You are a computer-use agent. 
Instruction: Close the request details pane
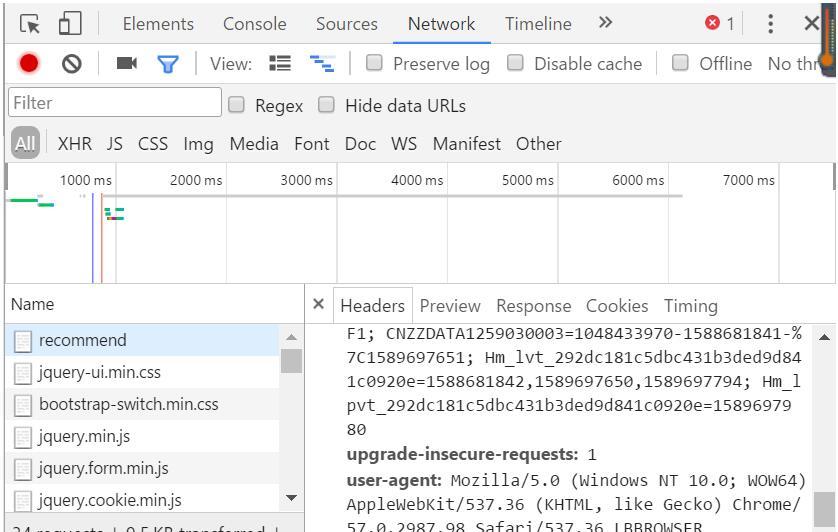tap(318, 305)
